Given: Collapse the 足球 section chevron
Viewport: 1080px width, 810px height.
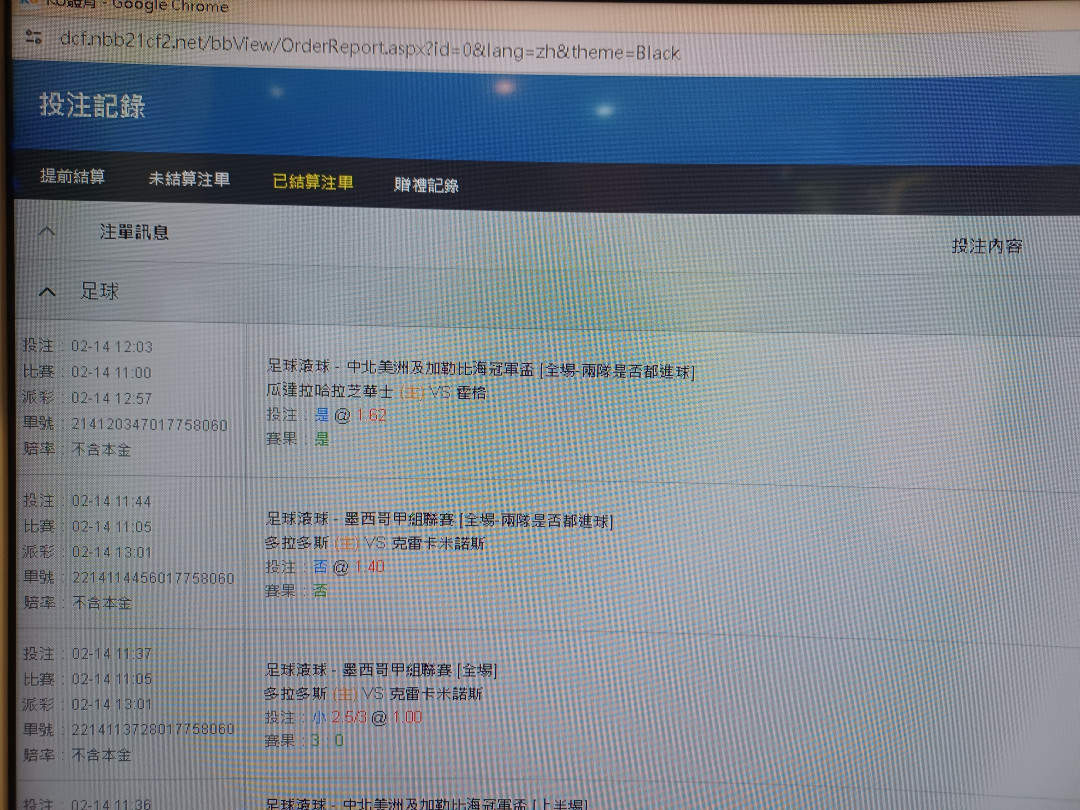Looking at the screenshot, I should click(47, 291).
